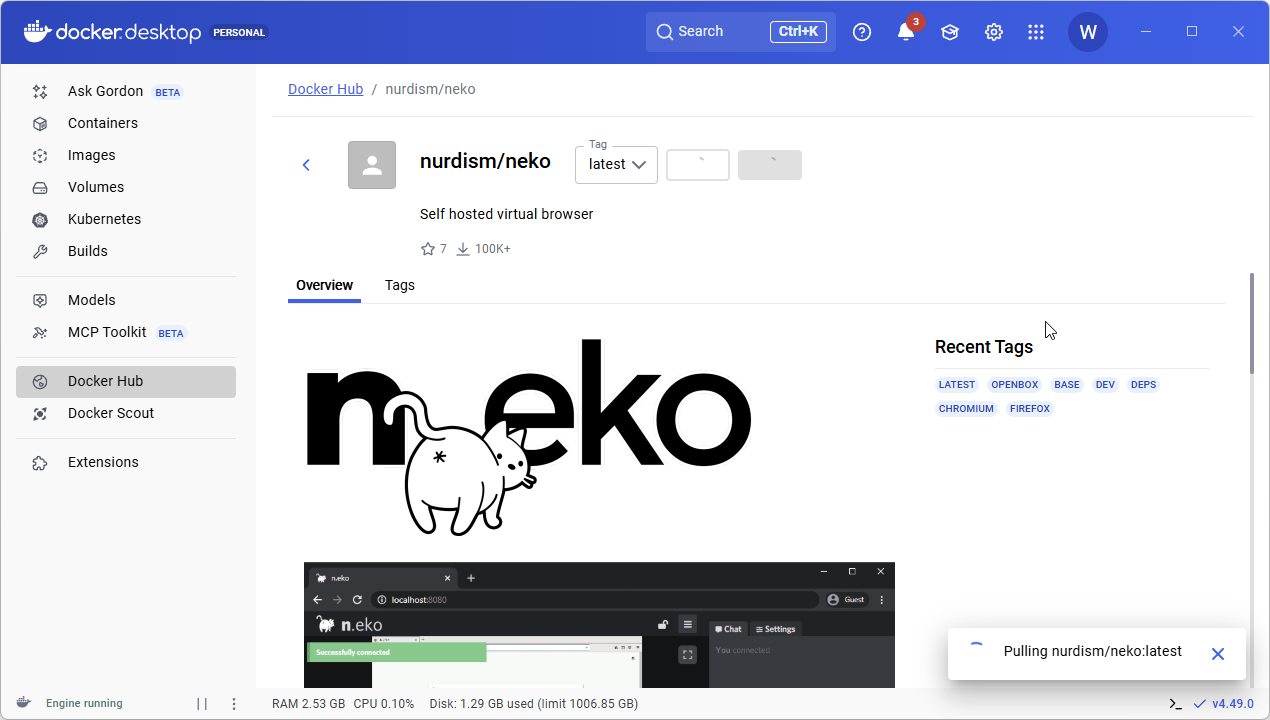Switch to the Tags tab

coord(399,285)
